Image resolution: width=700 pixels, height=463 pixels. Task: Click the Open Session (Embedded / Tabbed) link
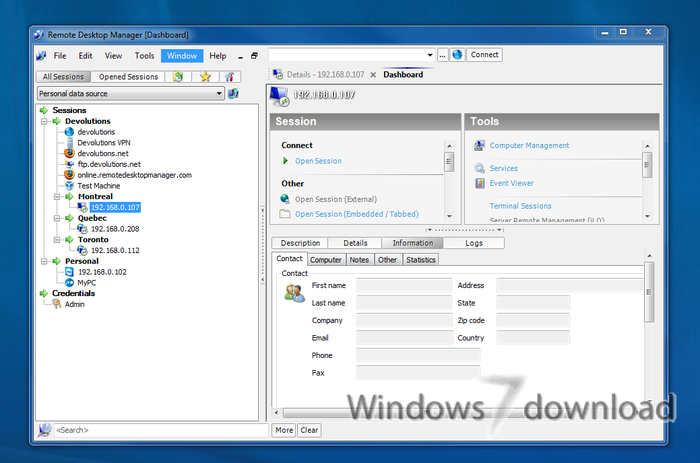point(357,214)
